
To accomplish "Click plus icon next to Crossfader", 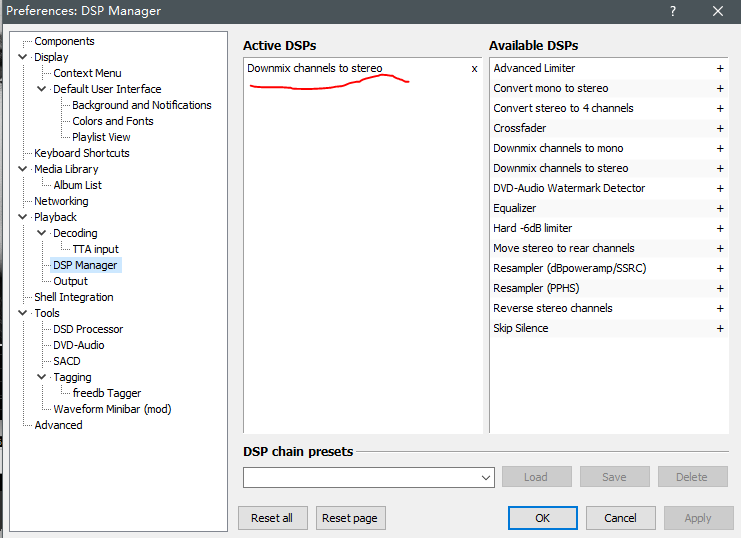I will (x=719, y=129).
